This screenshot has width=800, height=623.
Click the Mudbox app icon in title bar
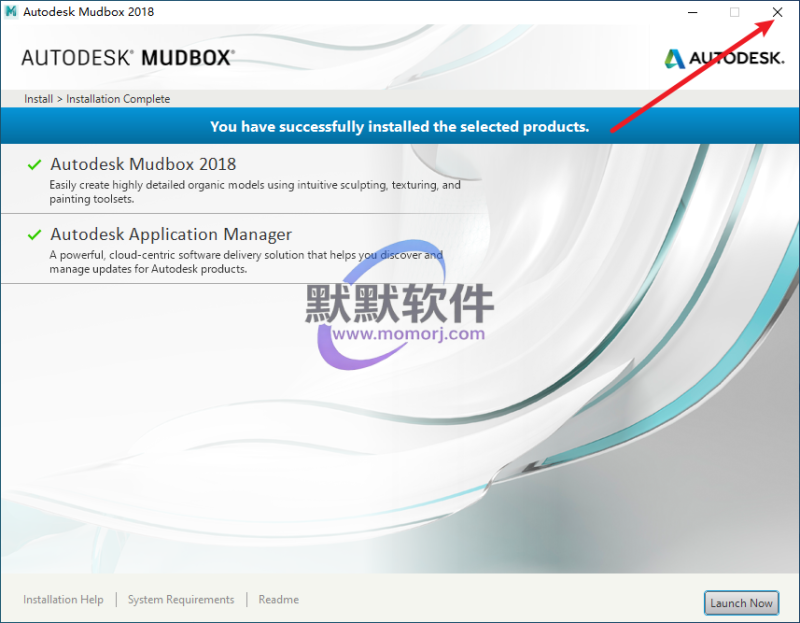coord(11,12)
